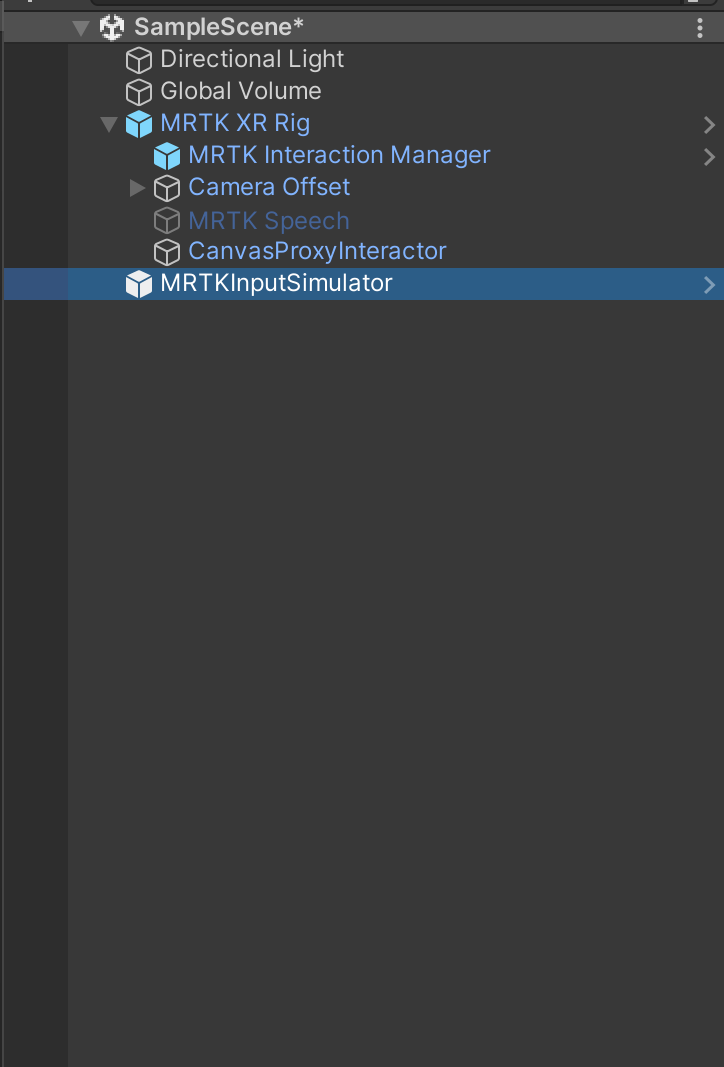Open MRTK Interaction Manager prefab chevron

point(709,156)
